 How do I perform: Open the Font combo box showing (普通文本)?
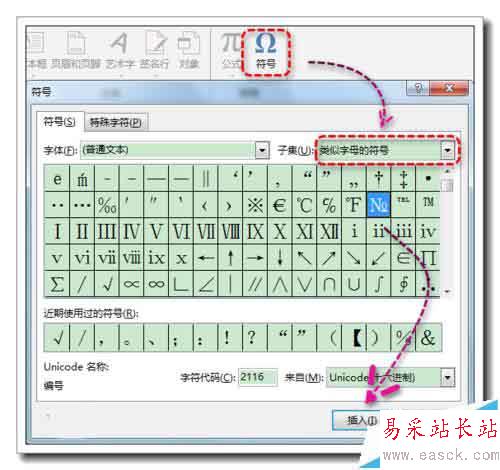coord(174,150)
